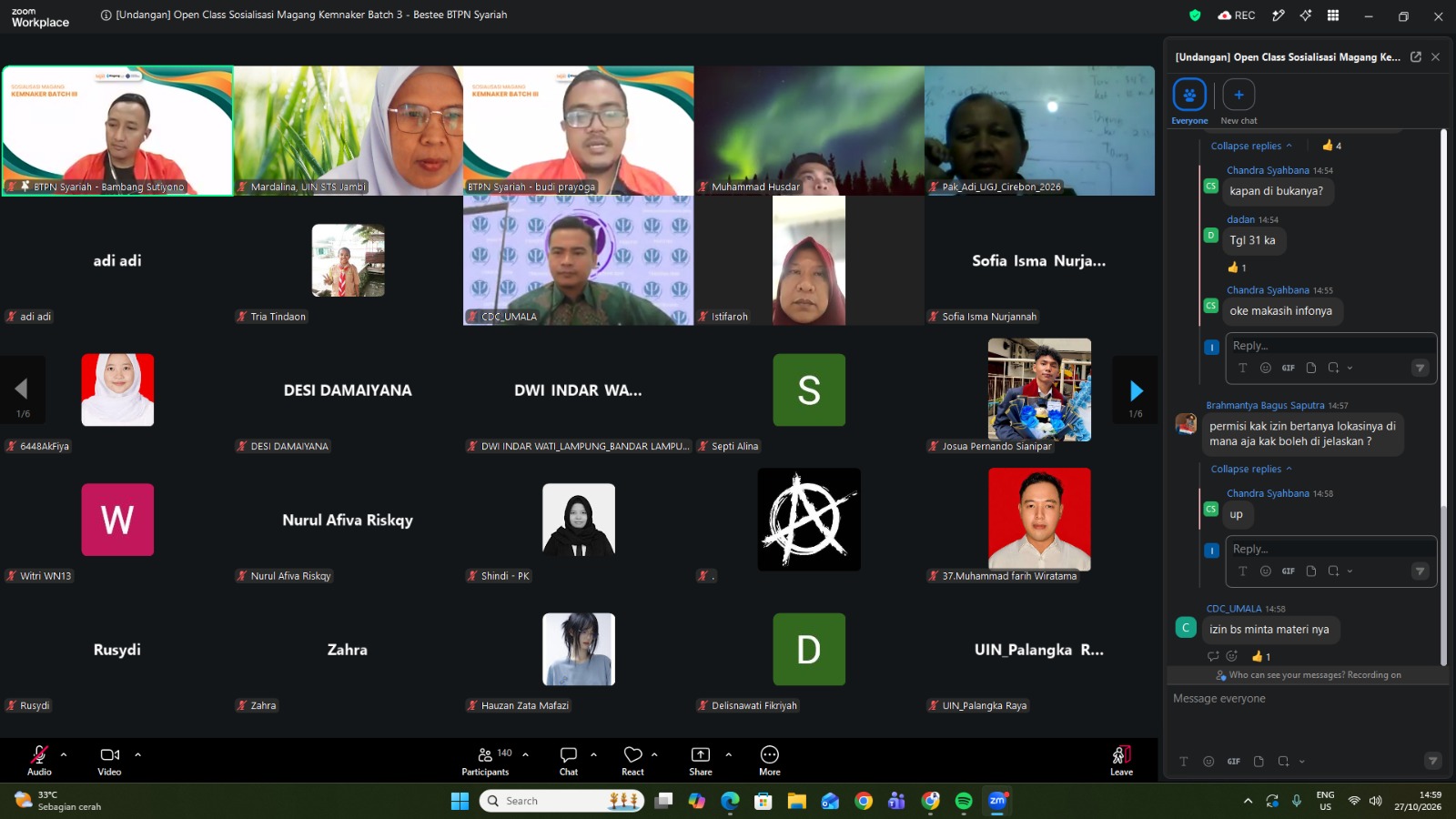Viewport: 1456px width, 819px height.
Task: Attach a file in the message composer
Action: tap(1259, 762)
